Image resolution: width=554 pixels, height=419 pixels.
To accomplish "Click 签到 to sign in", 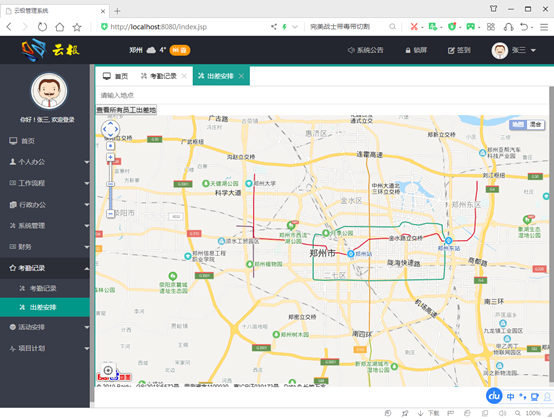I will 459,50.
